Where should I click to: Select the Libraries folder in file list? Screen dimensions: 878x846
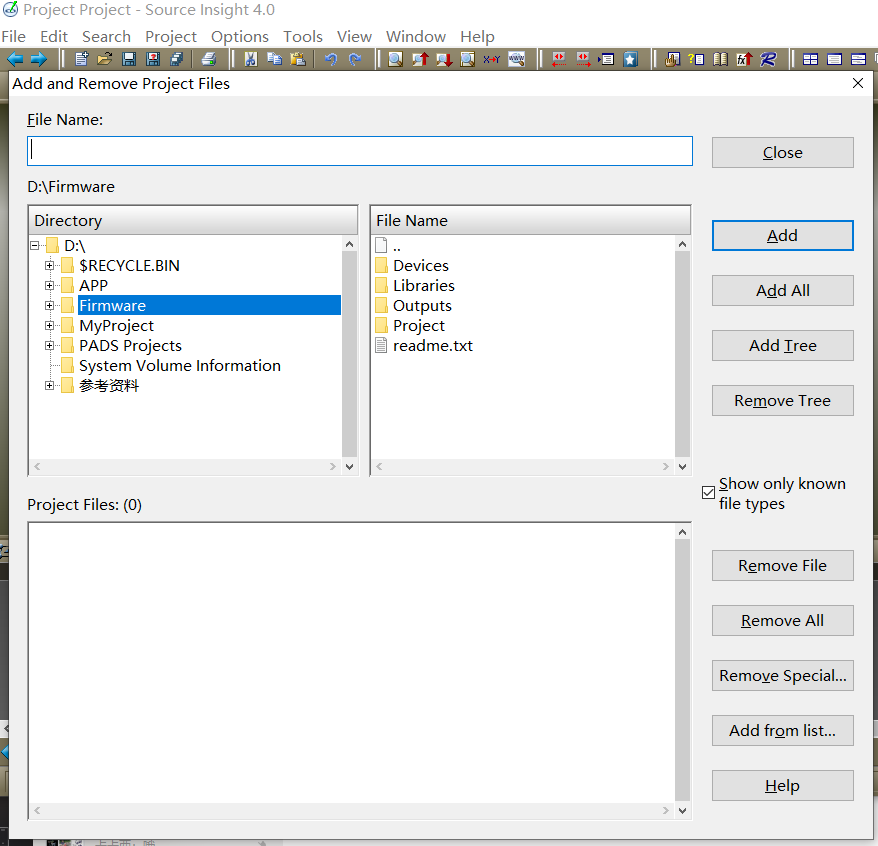pos(423,286)
